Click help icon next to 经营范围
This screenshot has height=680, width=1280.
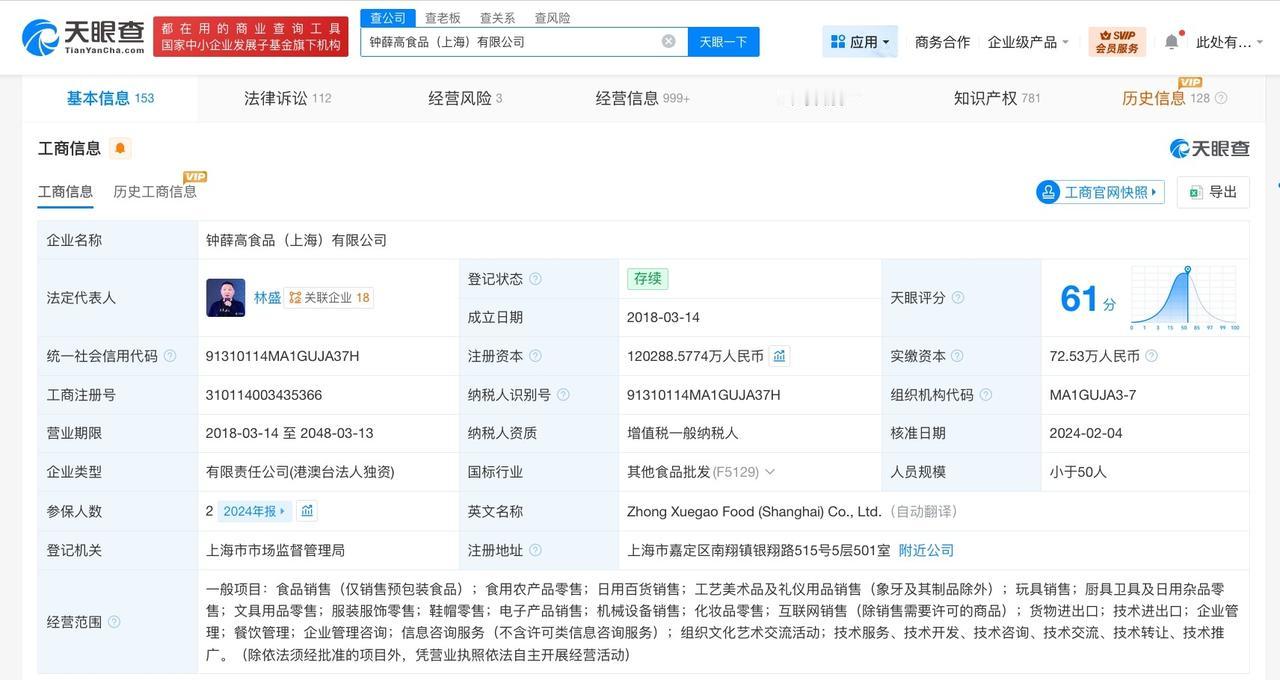tap(114, 622)
